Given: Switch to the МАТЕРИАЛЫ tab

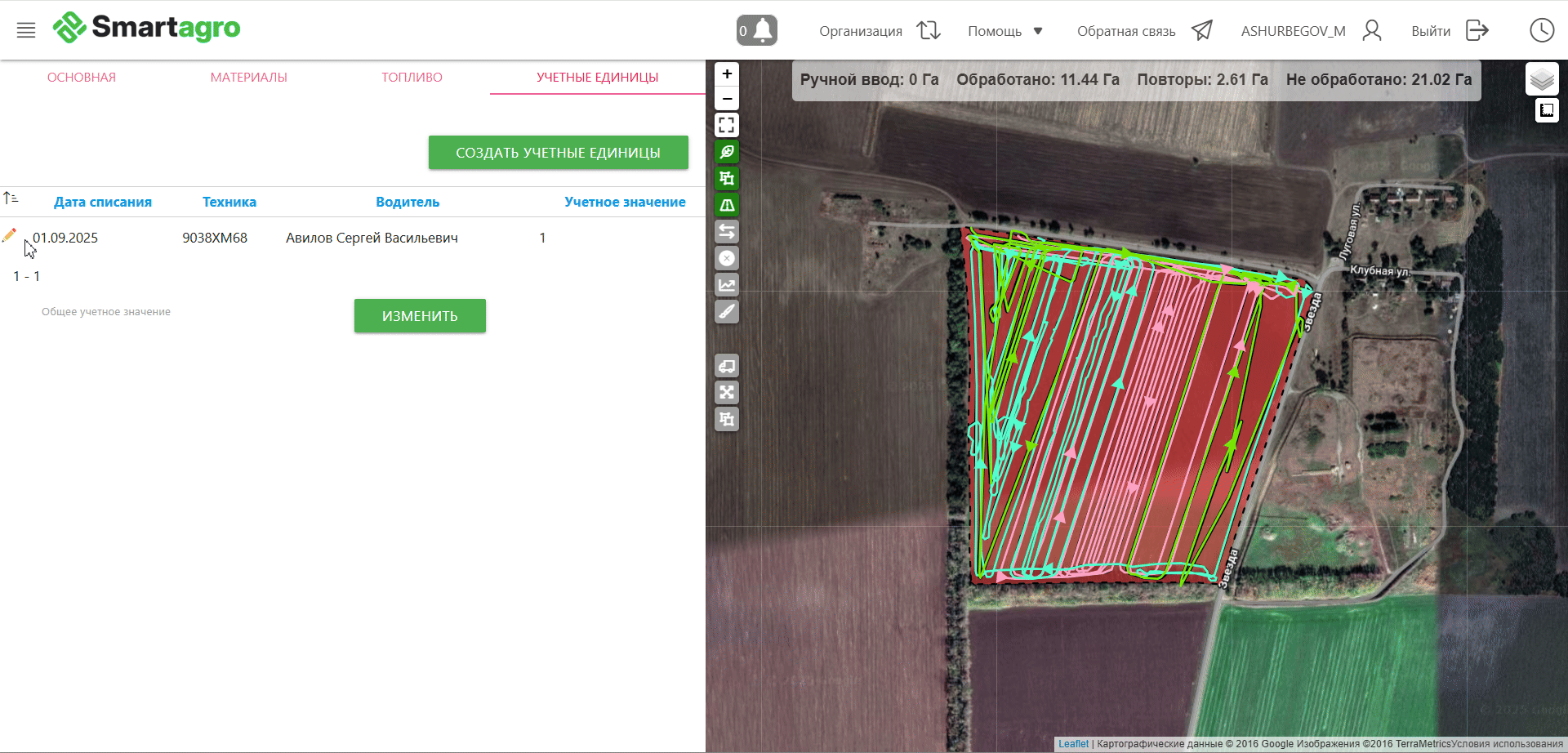Looking at the screenshot, I should [248, 78].
